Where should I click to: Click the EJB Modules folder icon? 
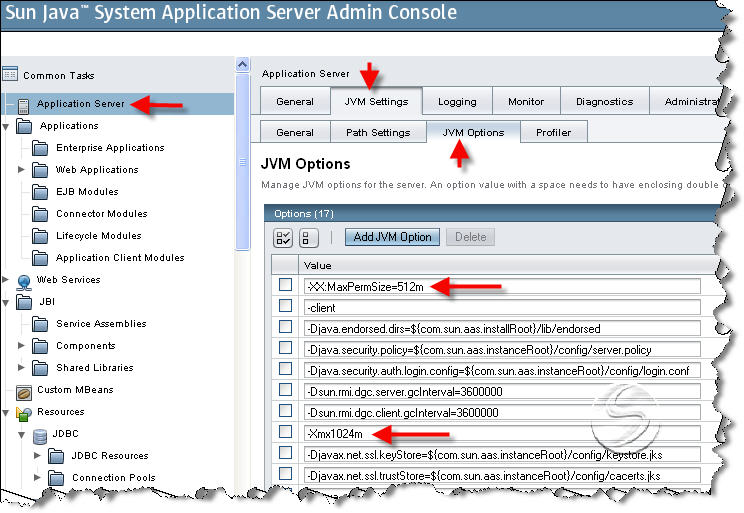pos(40,192)
